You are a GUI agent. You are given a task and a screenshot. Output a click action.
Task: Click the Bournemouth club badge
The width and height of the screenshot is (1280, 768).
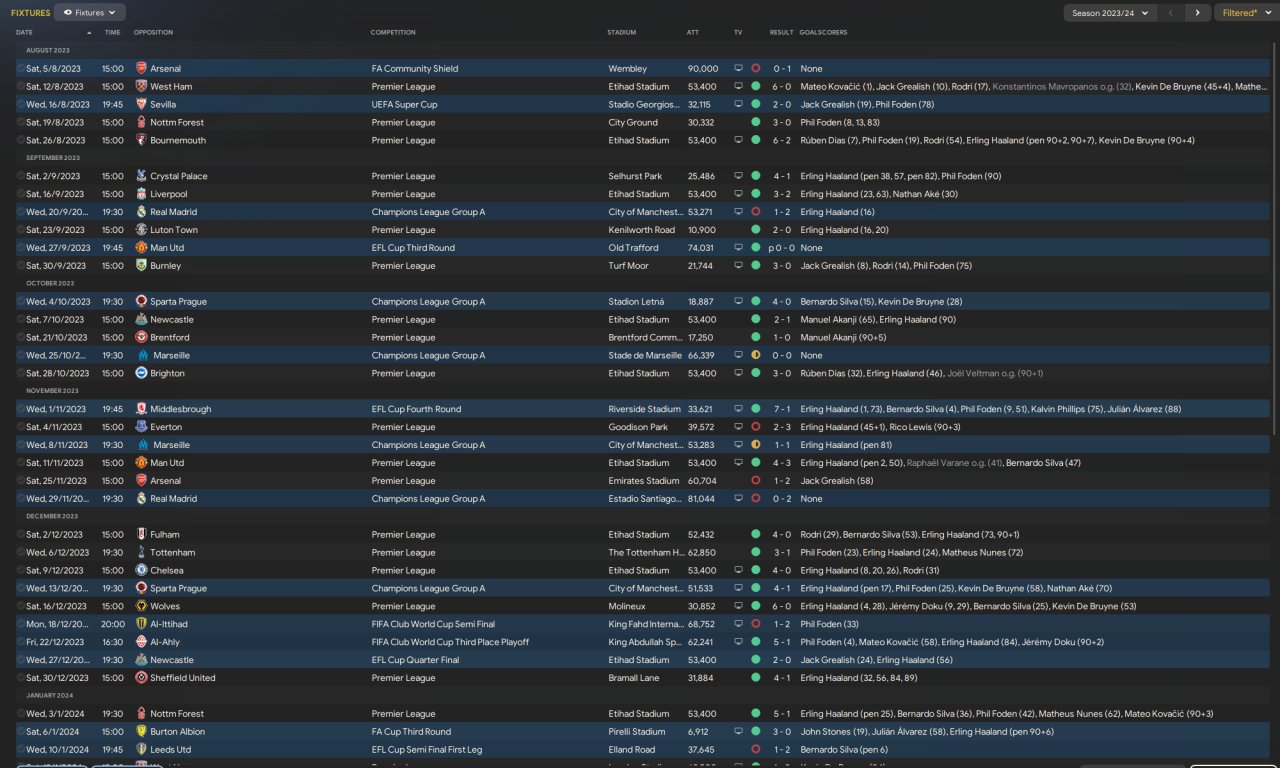coord(141,141)
